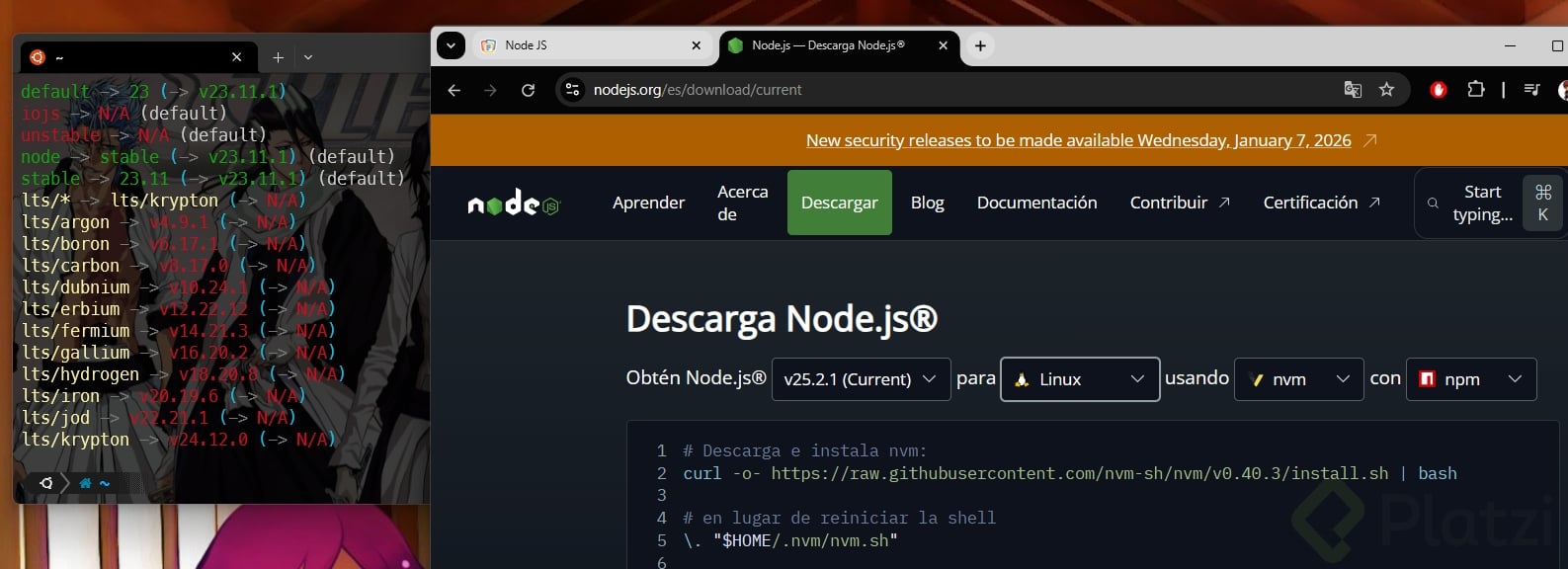
Task: Open the Aprender nav item
Action: (x=648, y=203)
